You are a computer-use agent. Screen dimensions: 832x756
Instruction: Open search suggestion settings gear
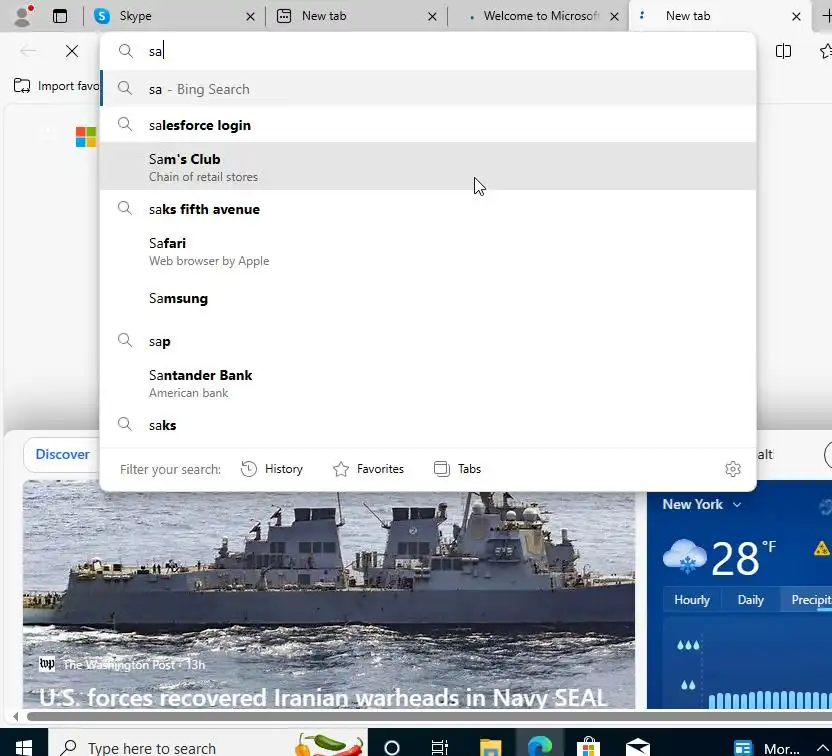click(733, 469)
